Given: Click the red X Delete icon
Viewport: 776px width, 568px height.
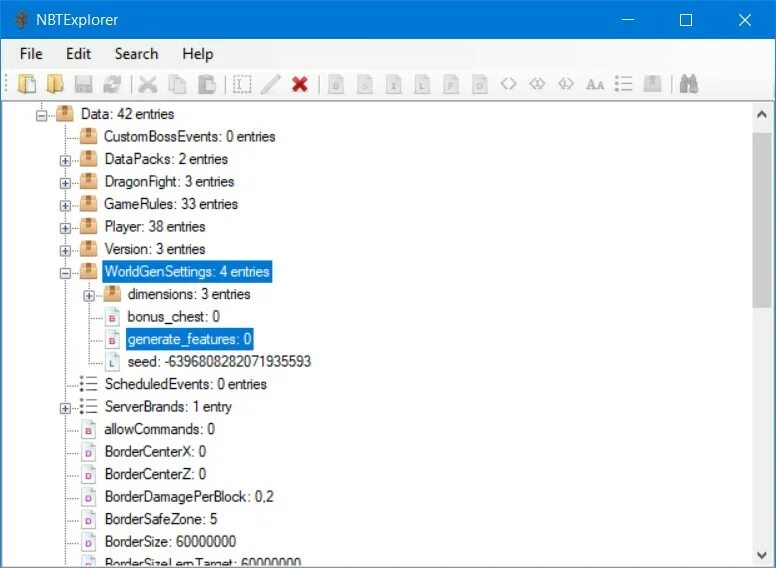Looking at the screenshot, I should point(300,84).
